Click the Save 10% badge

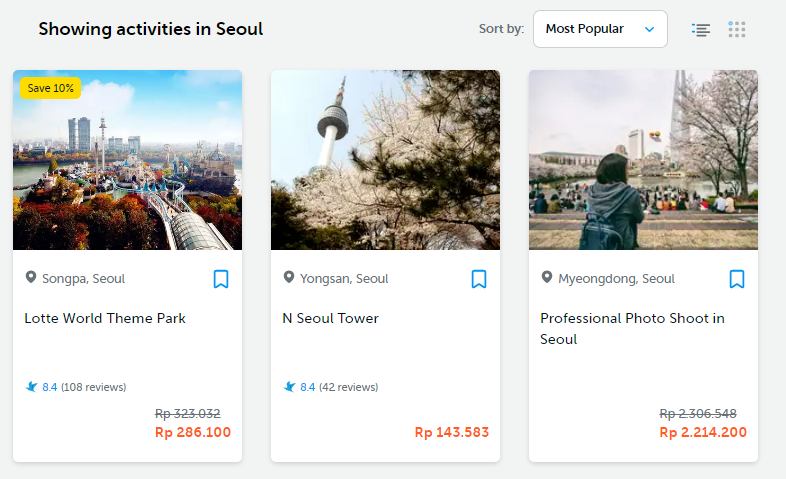(x=50, y=88)
